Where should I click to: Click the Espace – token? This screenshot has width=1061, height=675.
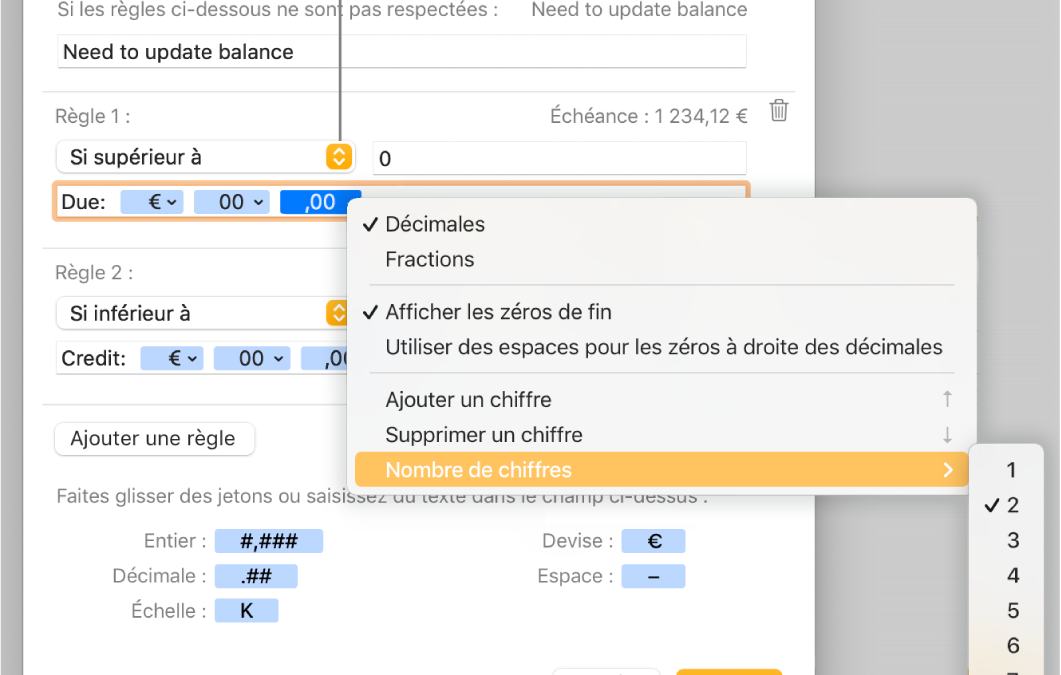click(654, 576)
